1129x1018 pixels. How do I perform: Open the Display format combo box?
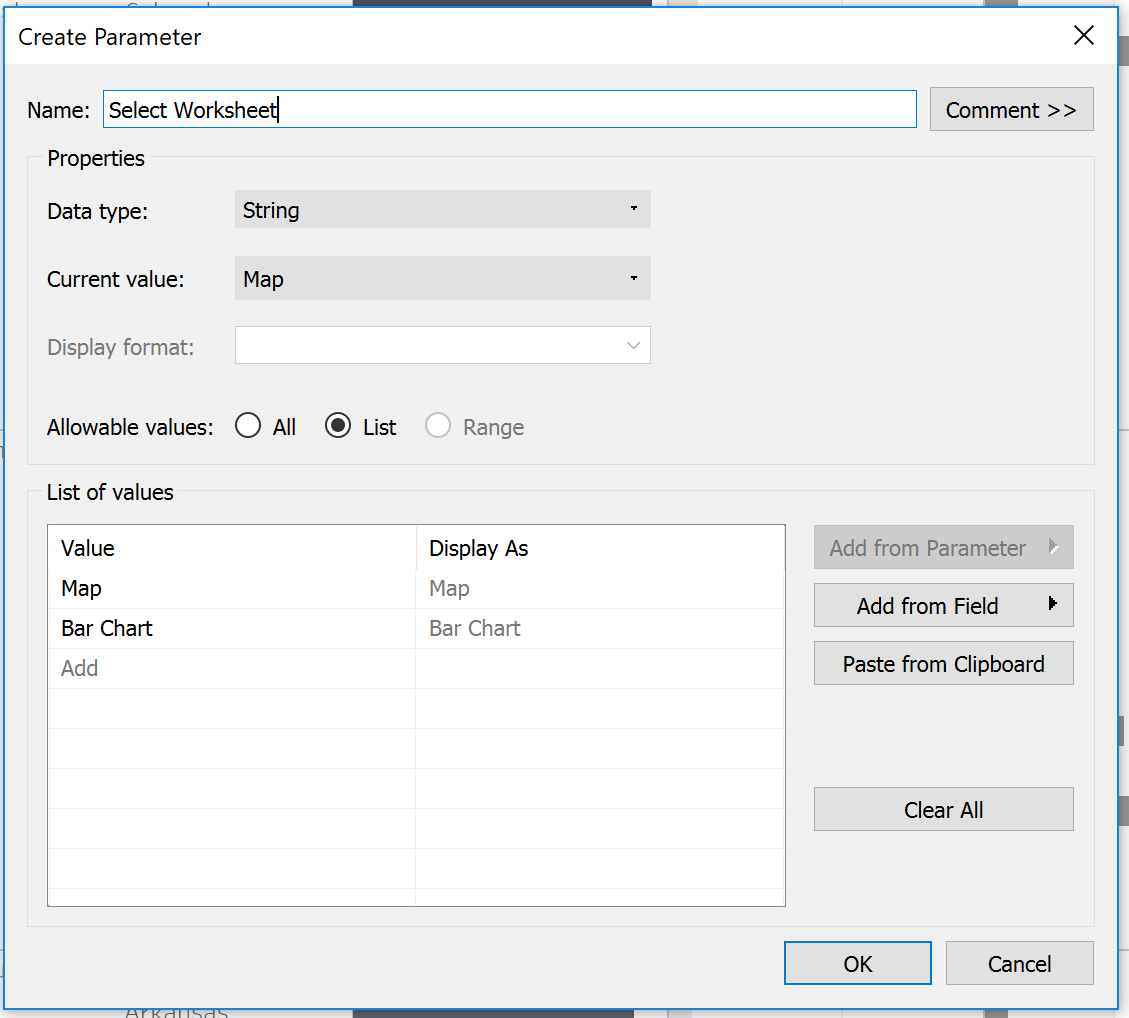point(442,346)
